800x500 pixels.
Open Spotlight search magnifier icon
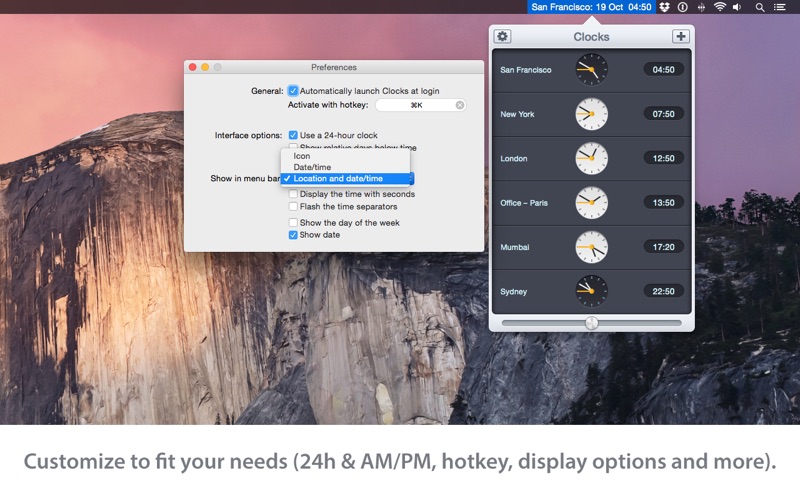760,7
